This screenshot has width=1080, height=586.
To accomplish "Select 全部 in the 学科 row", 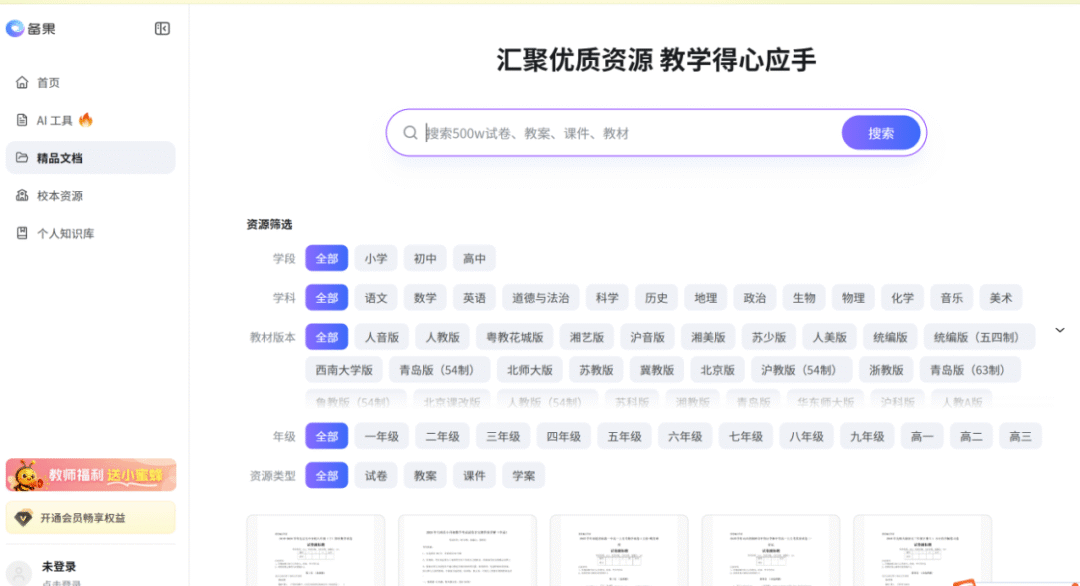I will pos(326,297).
